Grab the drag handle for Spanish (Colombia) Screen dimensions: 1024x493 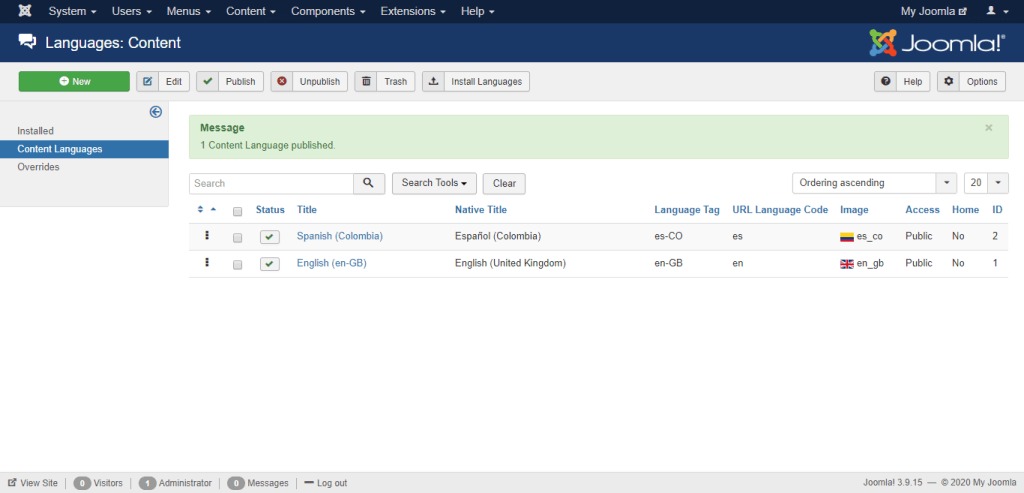(207, 236)
